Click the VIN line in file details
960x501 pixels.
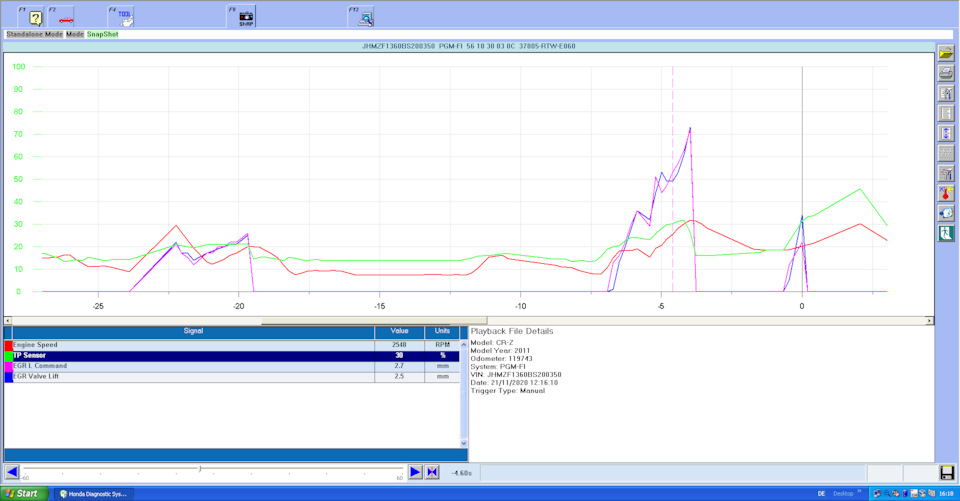coord(516,374)
